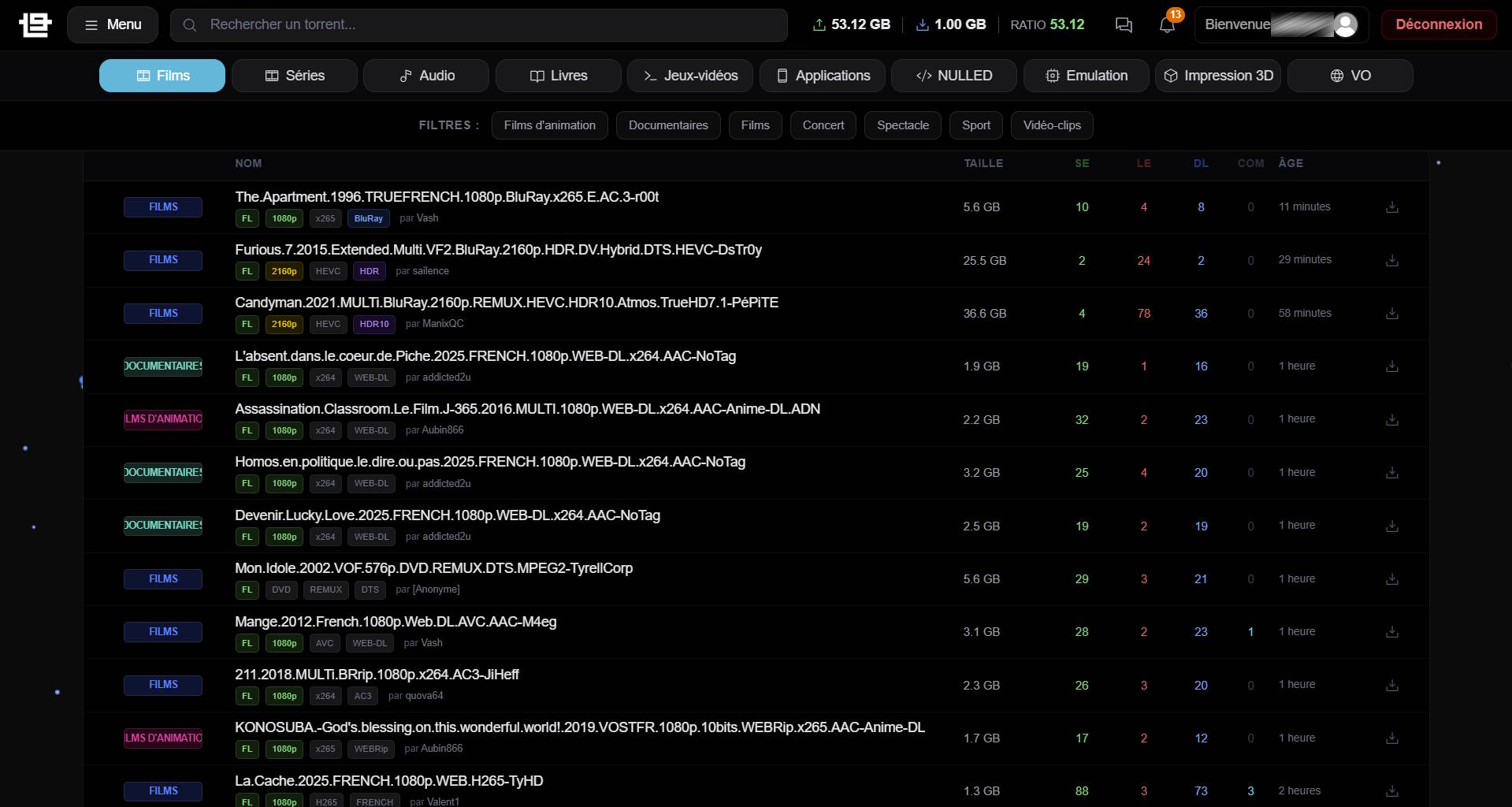Click download icon for Mon.Idole.2002 row

1391,579
